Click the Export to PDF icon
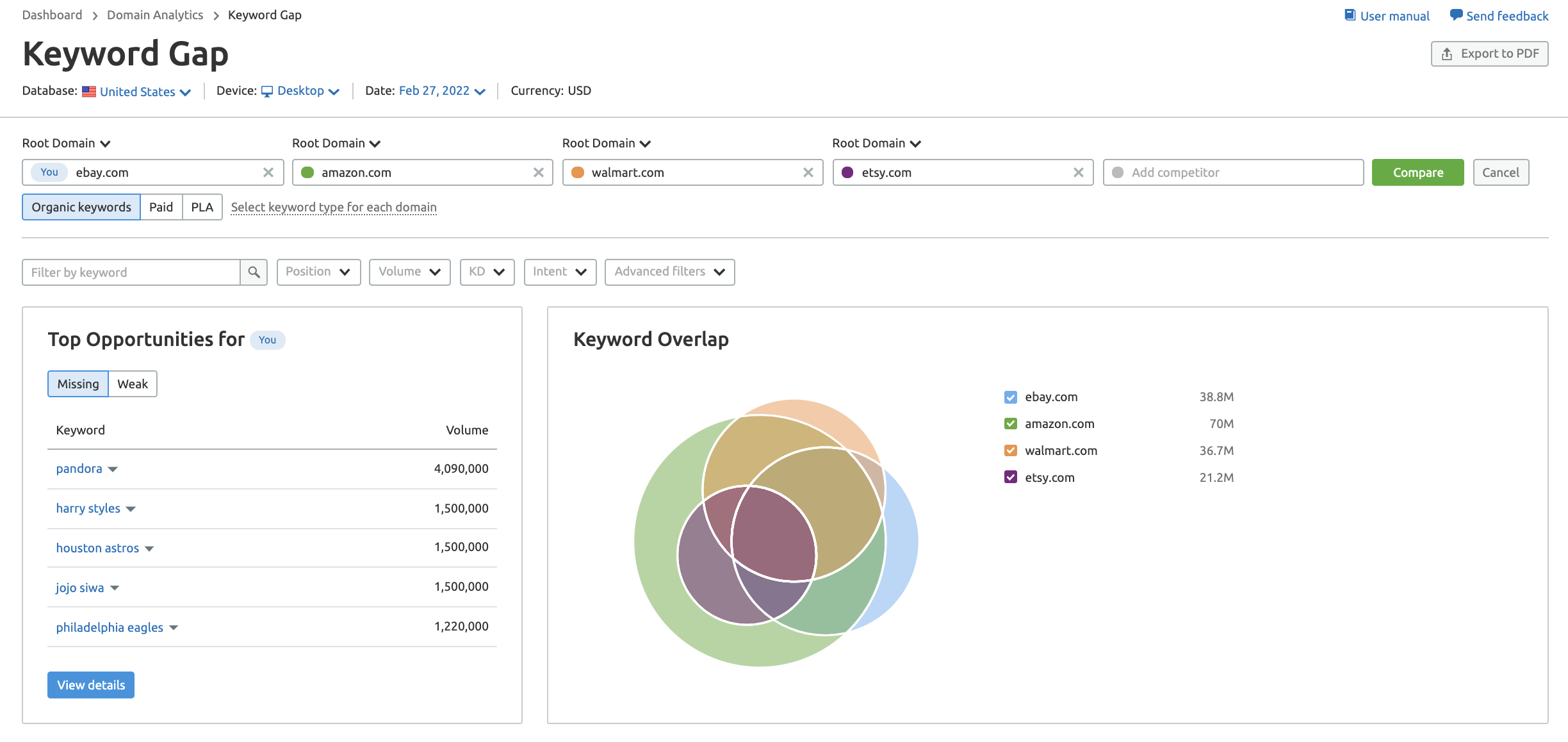The height and width of the screenshot is (742, 1568). (1447, 53)
